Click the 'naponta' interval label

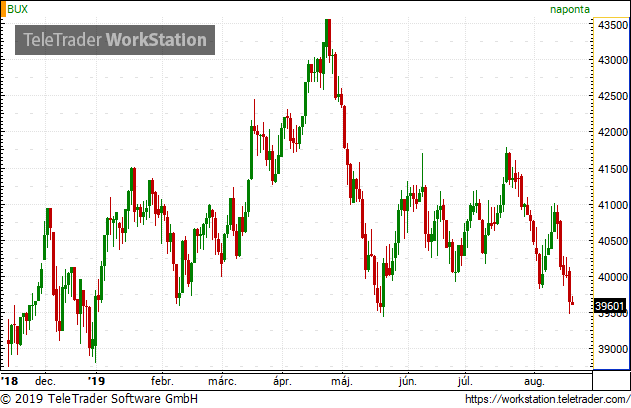coord(570,10)
